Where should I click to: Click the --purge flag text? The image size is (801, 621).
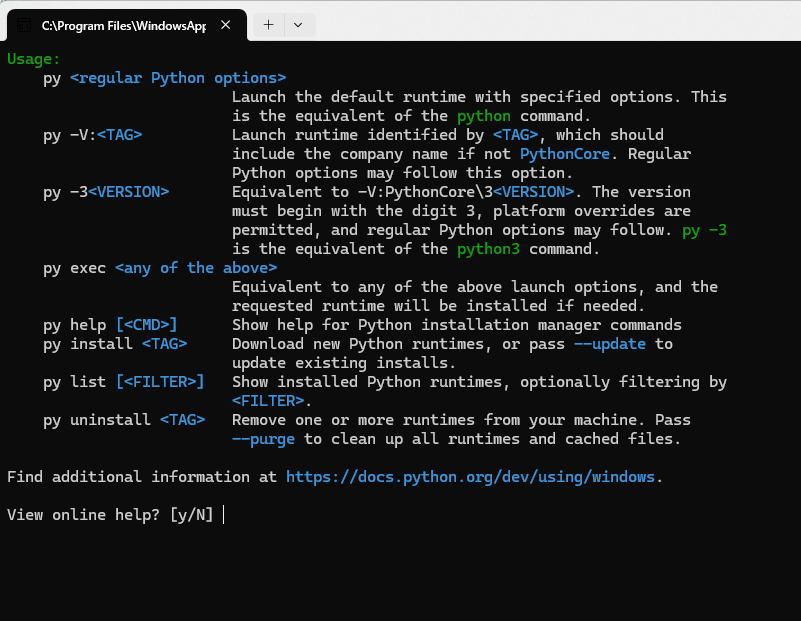coord(264,439)
